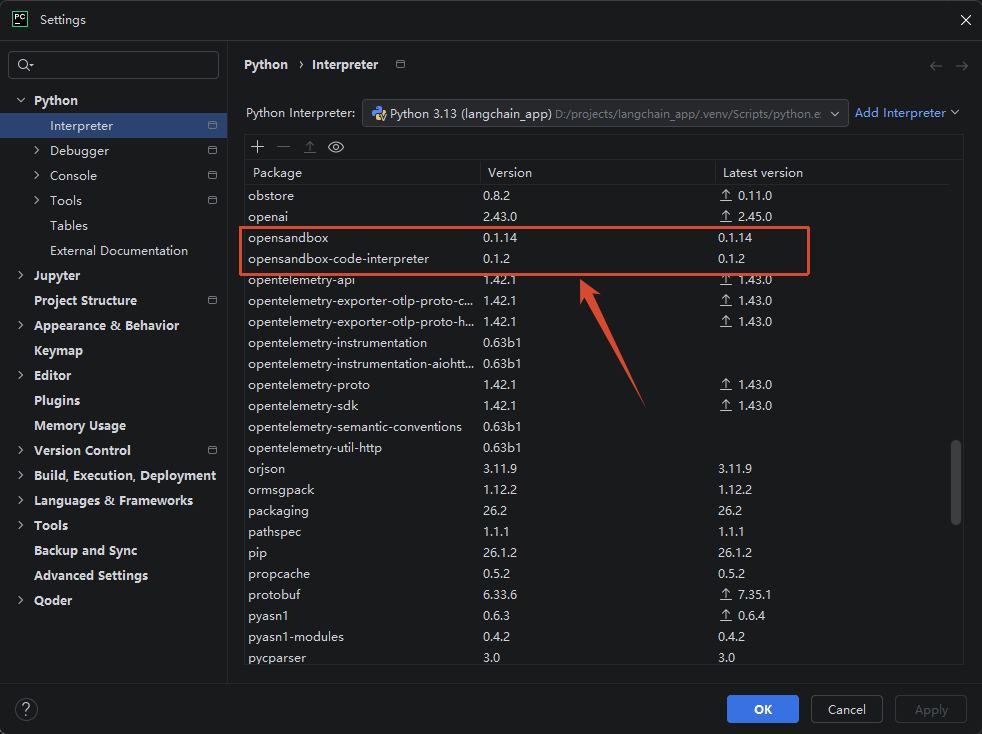Screen dimensions: 982x734
Task: Toggle show early releases eye icon
Action: [336, 147]
